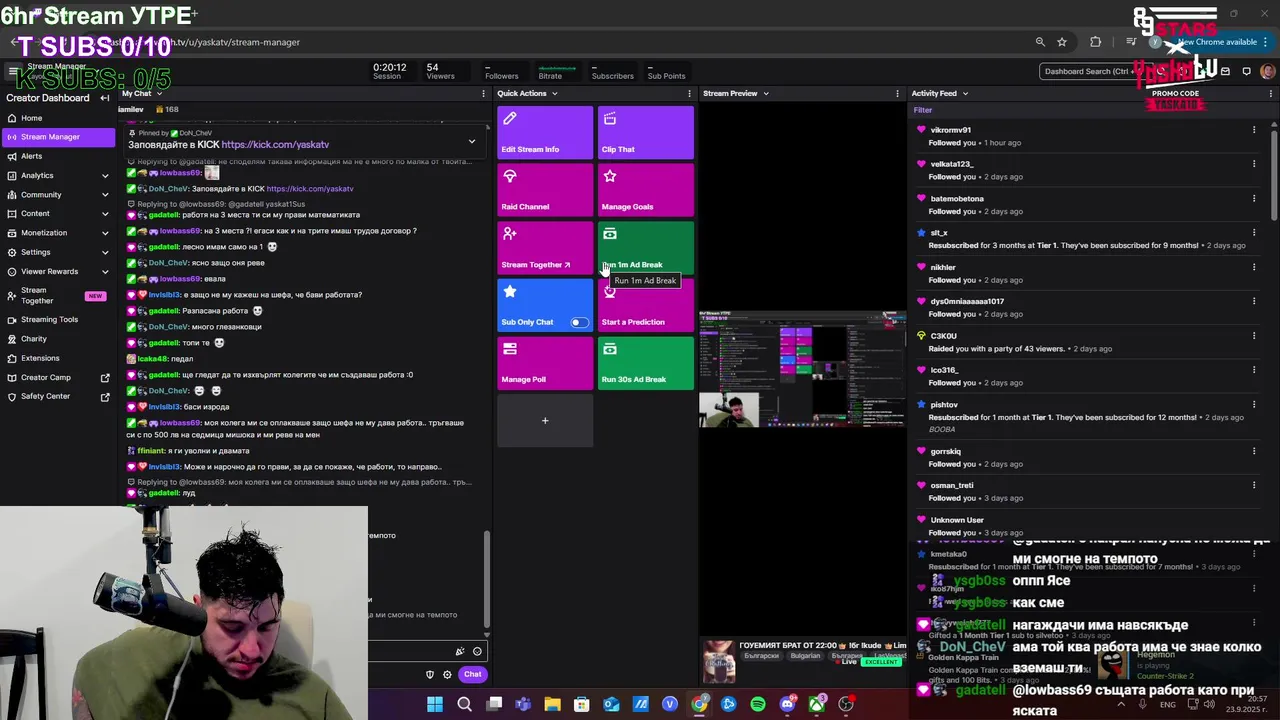Run the 30s Ad Break

[x=646, y=363]
